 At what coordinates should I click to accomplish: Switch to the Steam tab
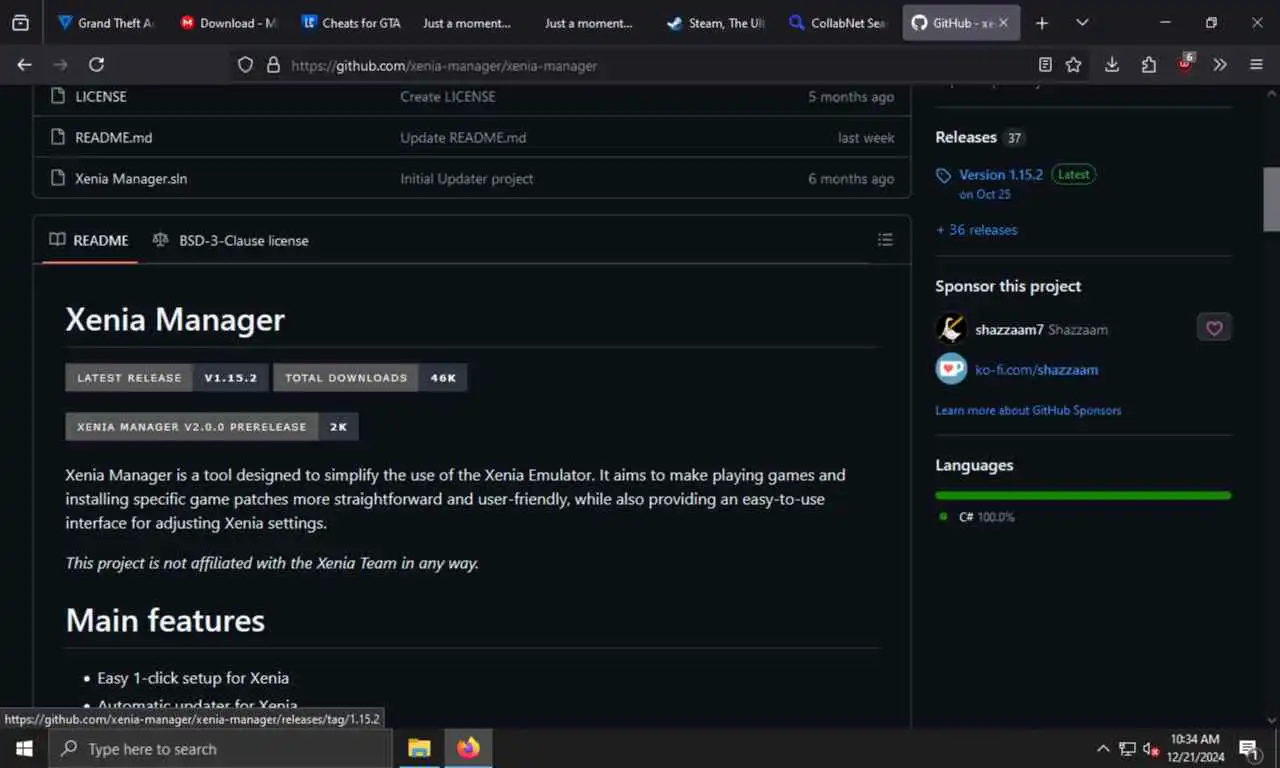715,22
